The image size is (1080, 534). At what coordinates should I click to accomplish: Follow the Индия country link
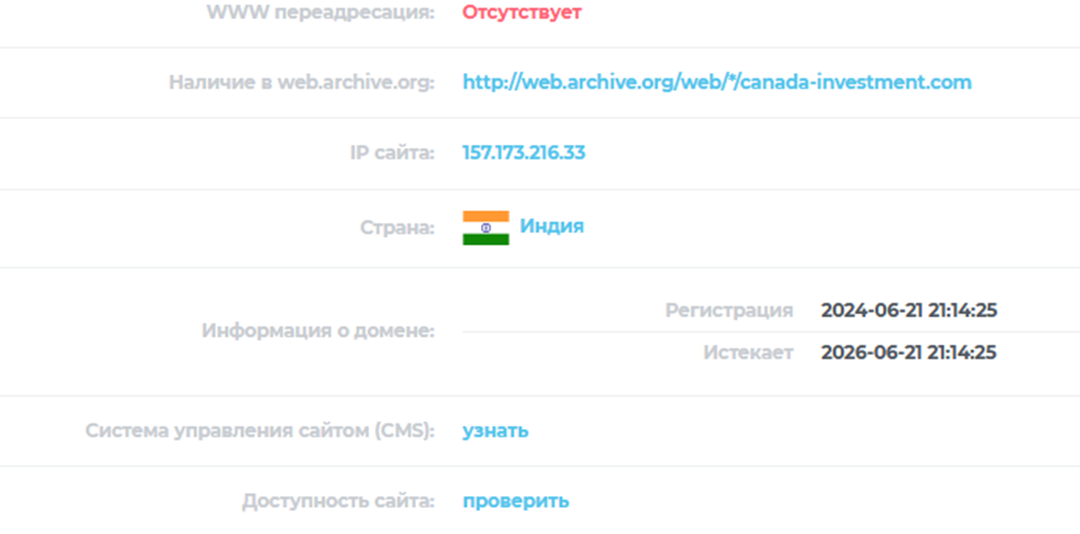(552, 226)
